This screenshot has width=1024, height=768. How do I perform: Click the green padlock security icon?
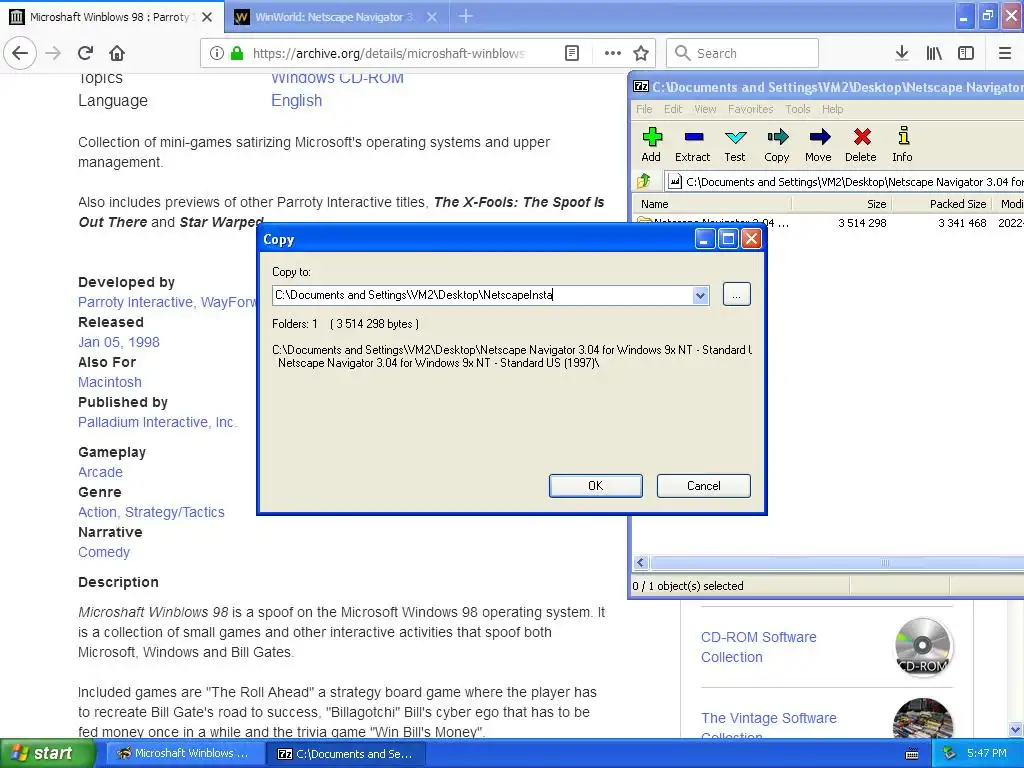click(x=236, y=53)
